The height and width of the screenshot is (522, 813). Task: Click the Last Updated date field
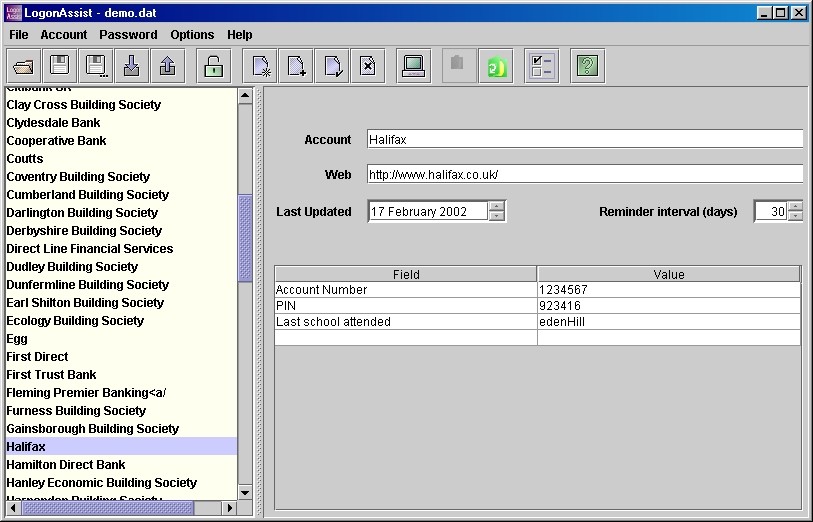[x=428, y=211]
